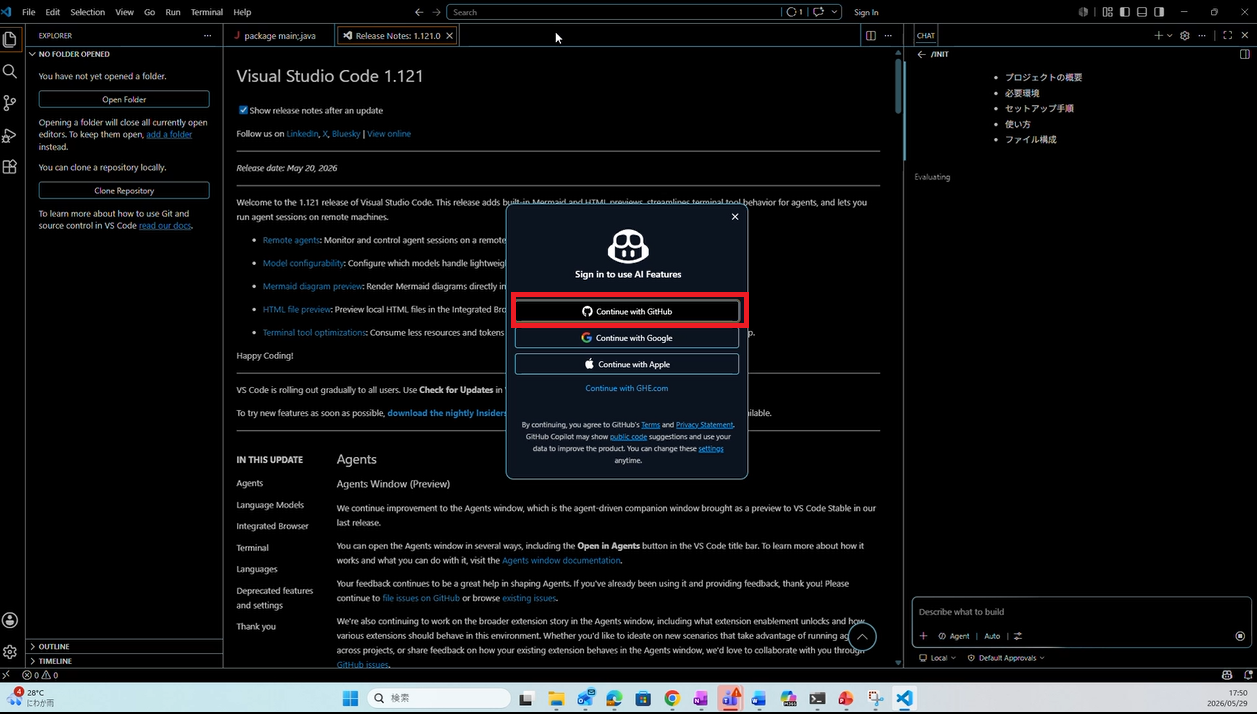Start a new chat with the plus icon
This screenshot has height=714, width=1257.
click(1158, 35)
